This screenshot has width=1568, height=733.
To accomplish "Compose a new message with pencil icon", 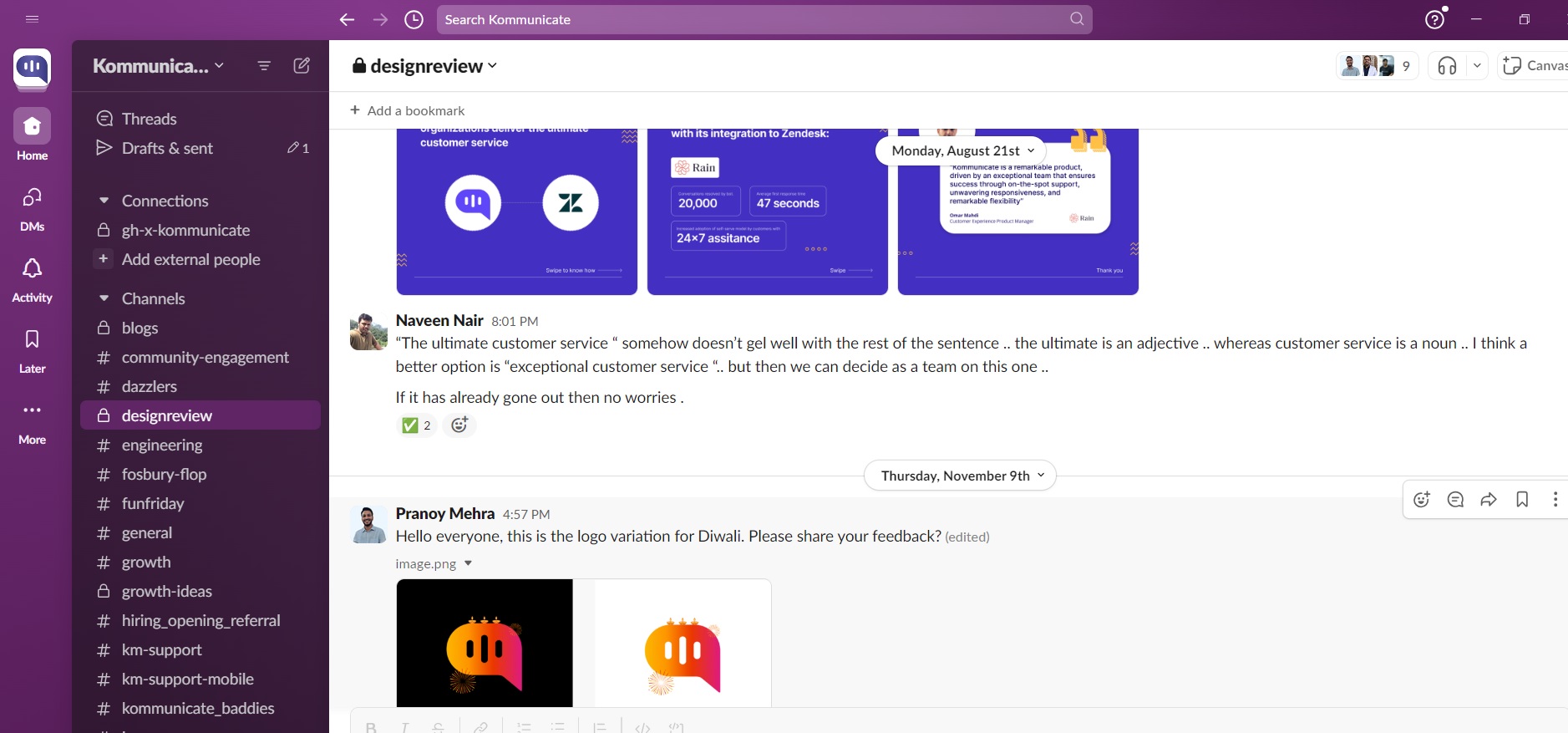I will point(302,66).
